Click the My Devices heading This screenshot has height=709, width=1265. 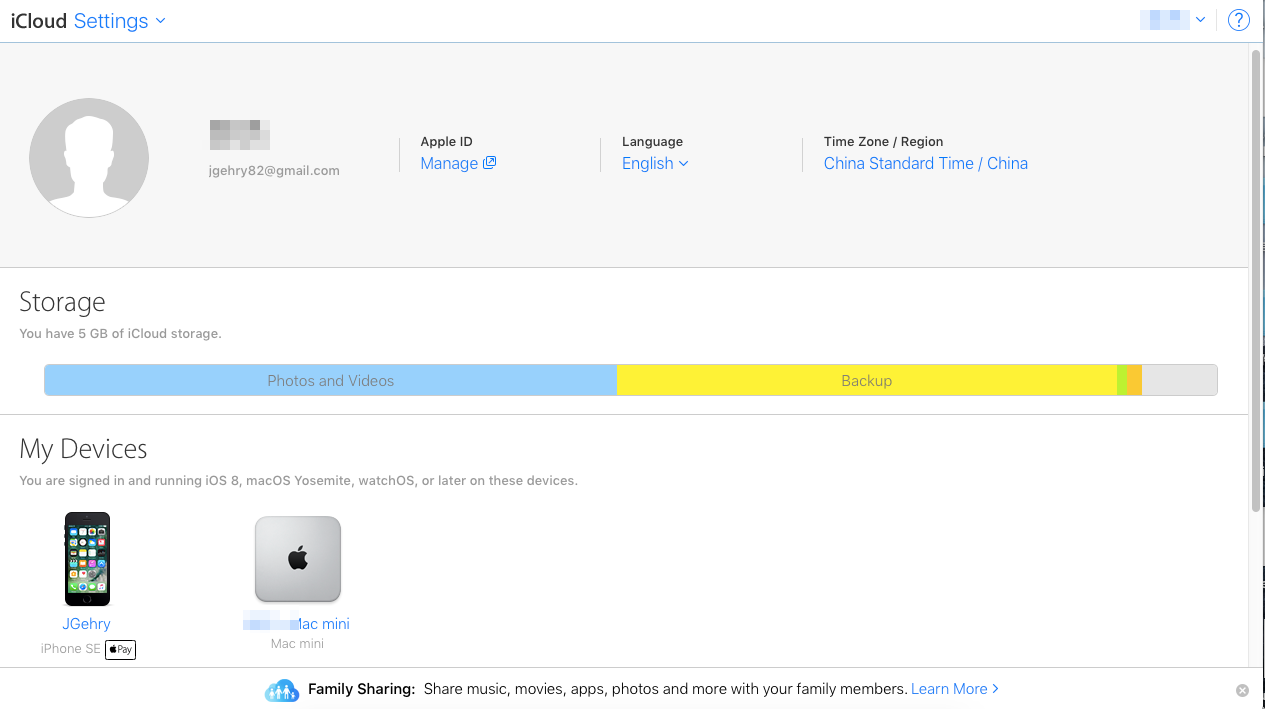83,449
